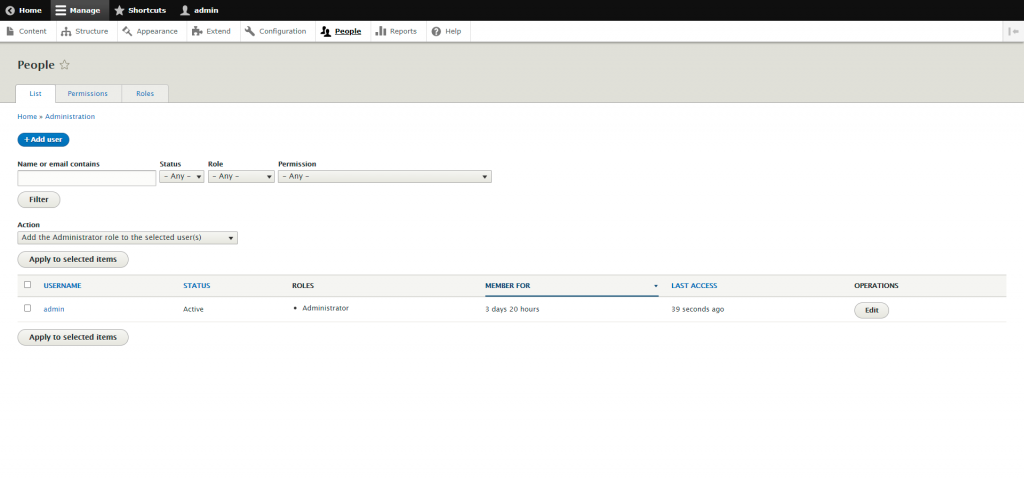
Task: Expand the Role filter dropdown
Action: (x=240, y=177)
